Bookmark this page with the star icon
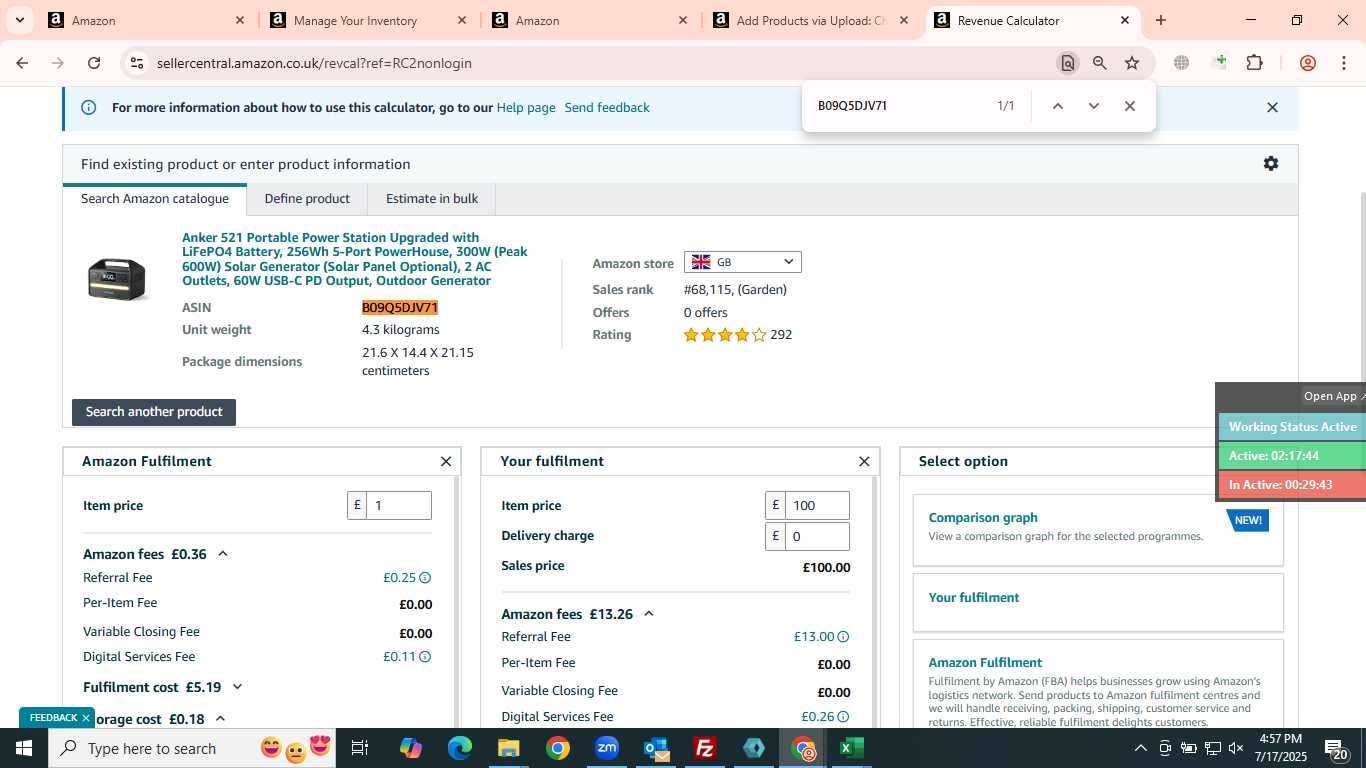The height and width of the screenshot is (768, 1366). (1132, 63)
